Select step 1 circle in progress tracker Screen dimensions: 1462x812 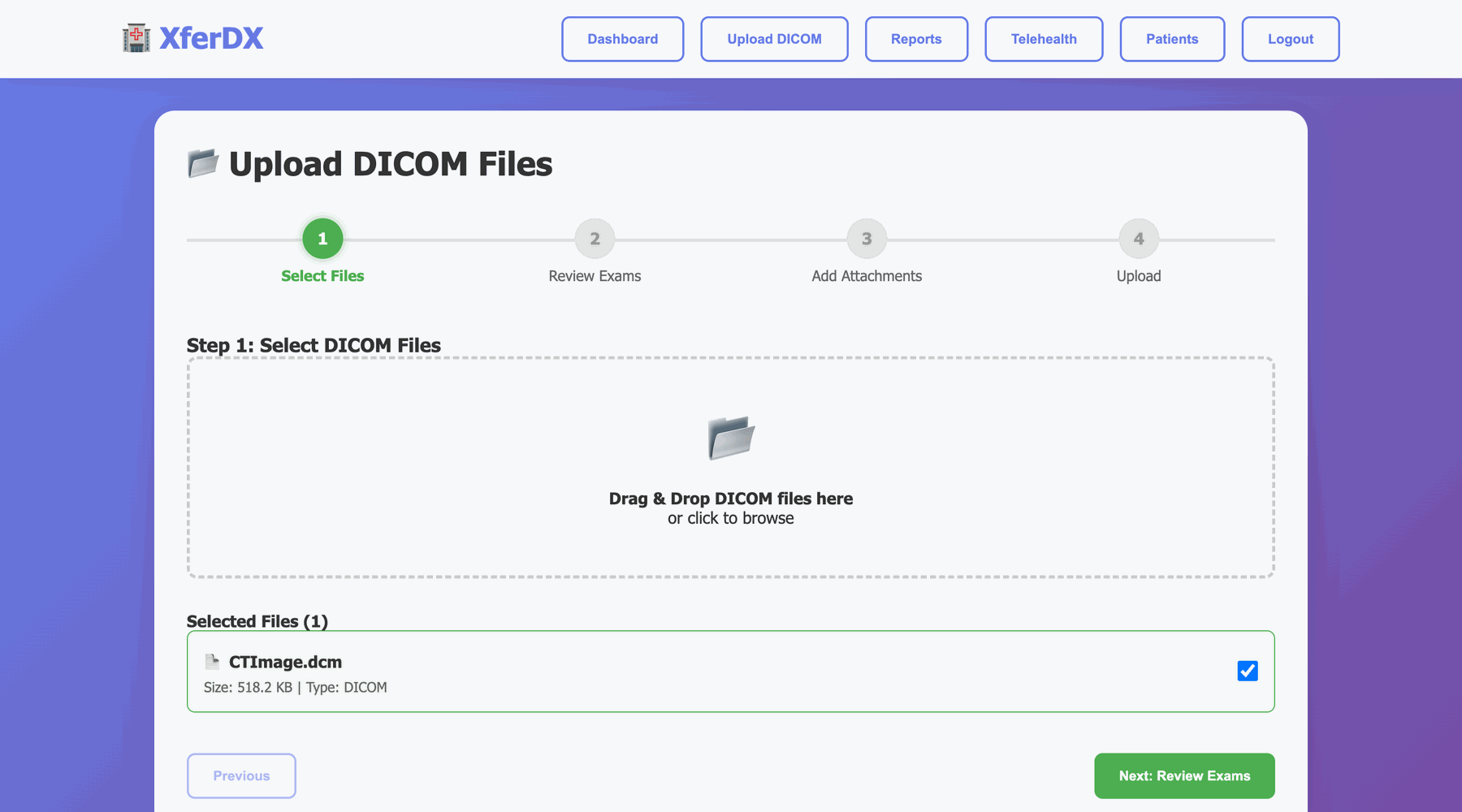point(322,239)
